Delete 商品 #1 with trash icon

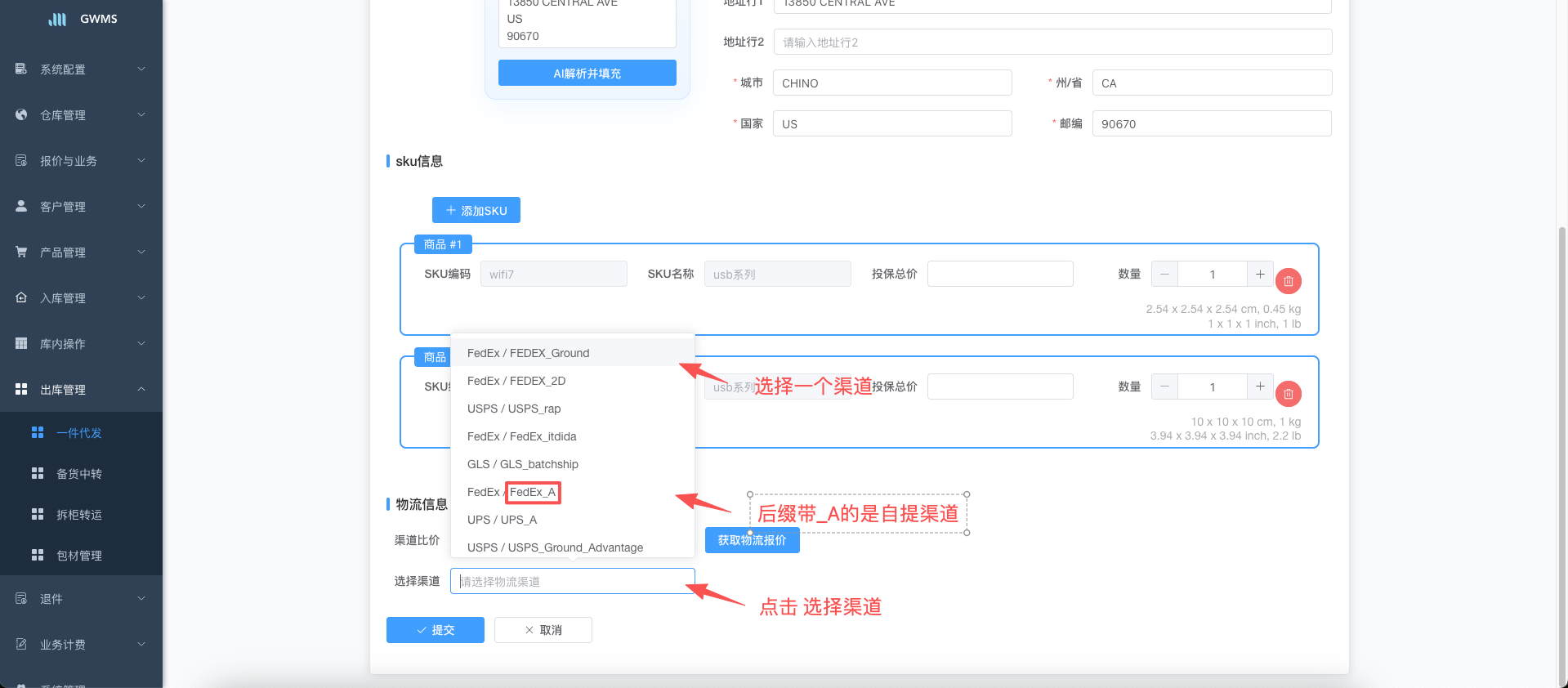pyautogui.click(x=1289, y=281)
